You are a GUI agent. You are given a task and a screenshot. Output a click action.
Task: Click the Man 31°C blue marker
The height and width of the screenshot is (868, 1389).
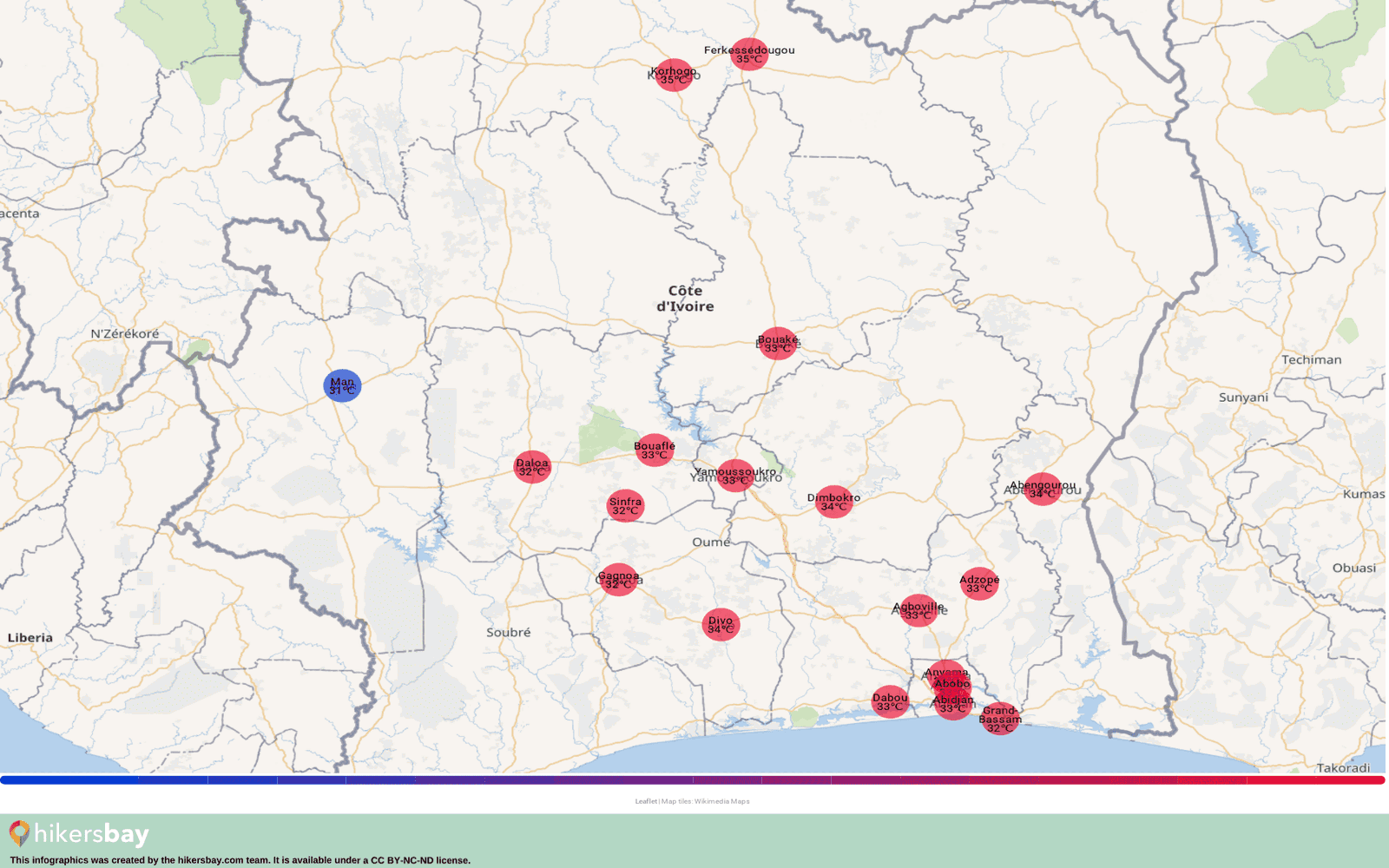[342, 385]
